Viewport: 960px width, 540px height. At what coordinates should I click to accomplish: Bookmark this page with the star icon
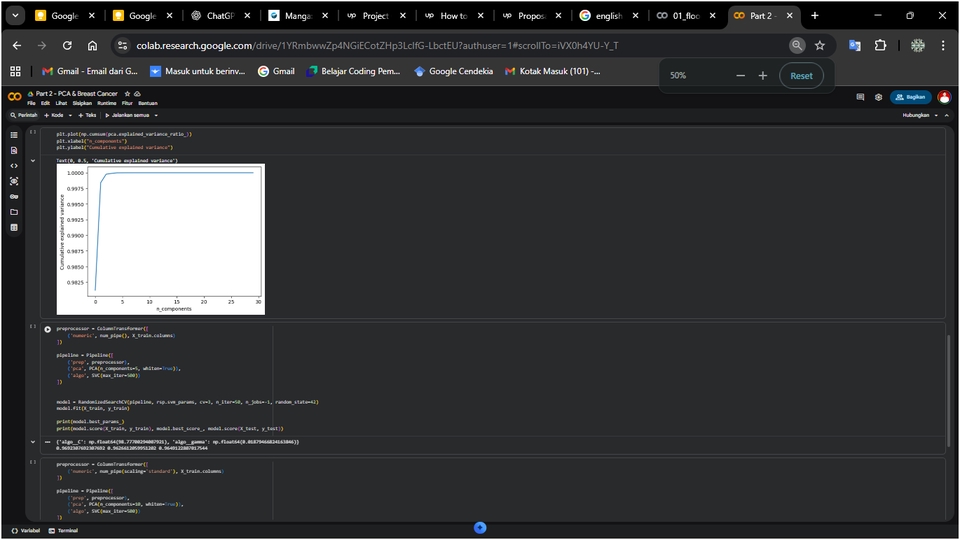(x=820, y=45)
